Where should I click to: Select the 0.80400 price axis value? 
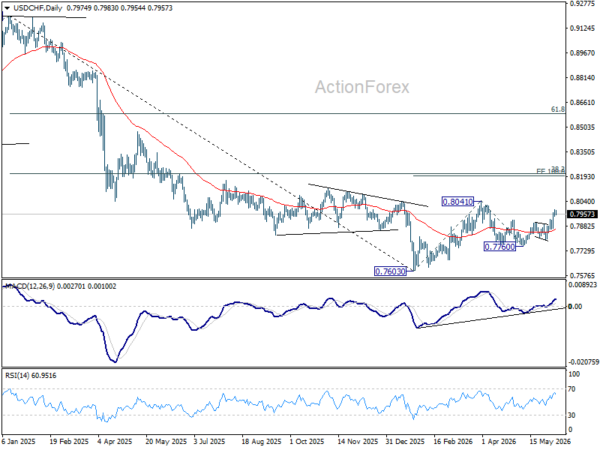click(582, 201)
